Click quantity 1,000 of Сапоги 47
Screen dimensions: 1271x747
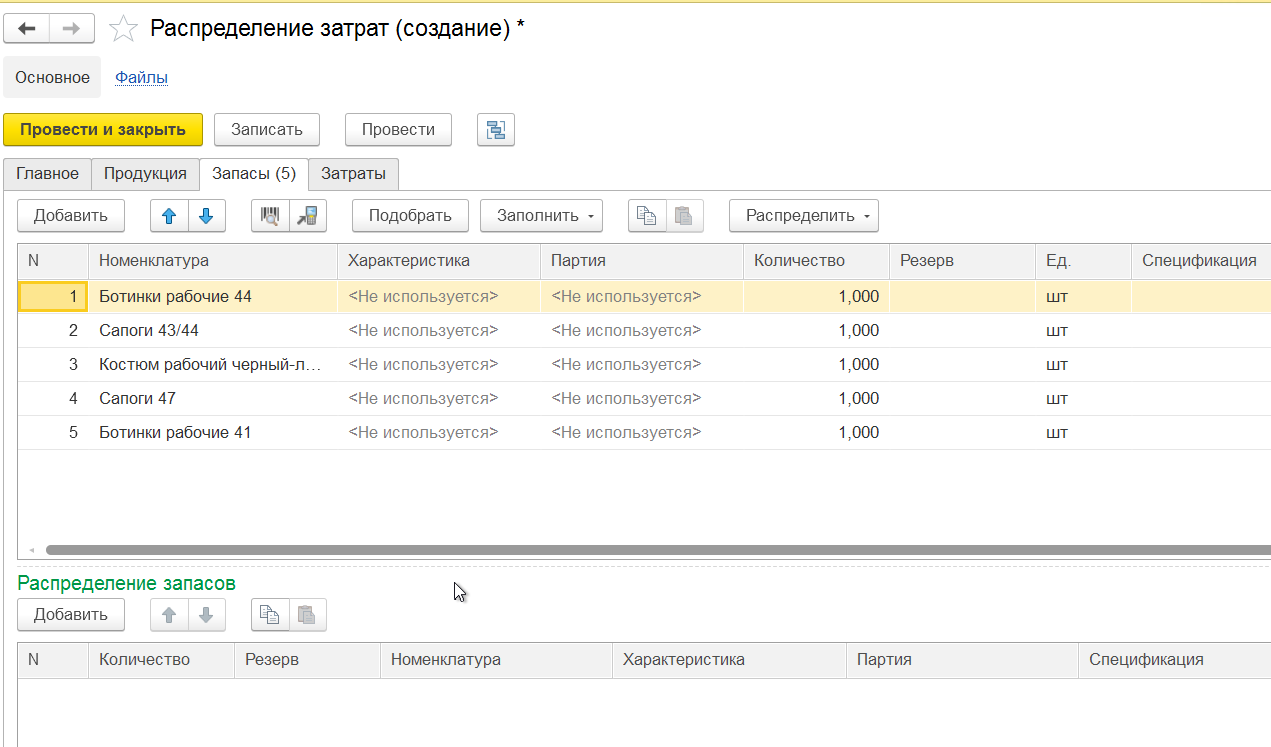[816, 399]
